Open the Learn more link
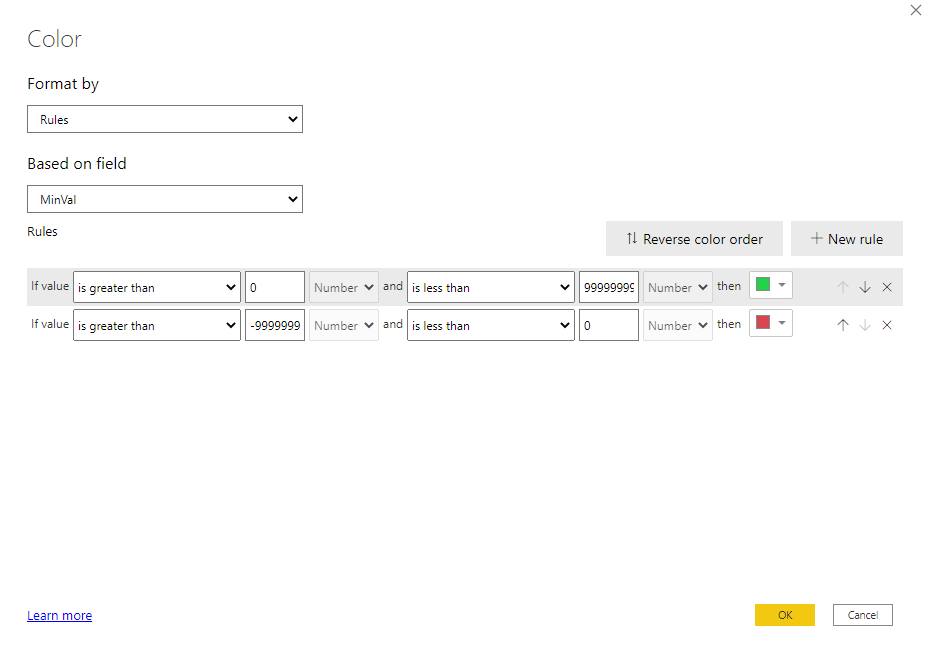 tap(60, 616)
